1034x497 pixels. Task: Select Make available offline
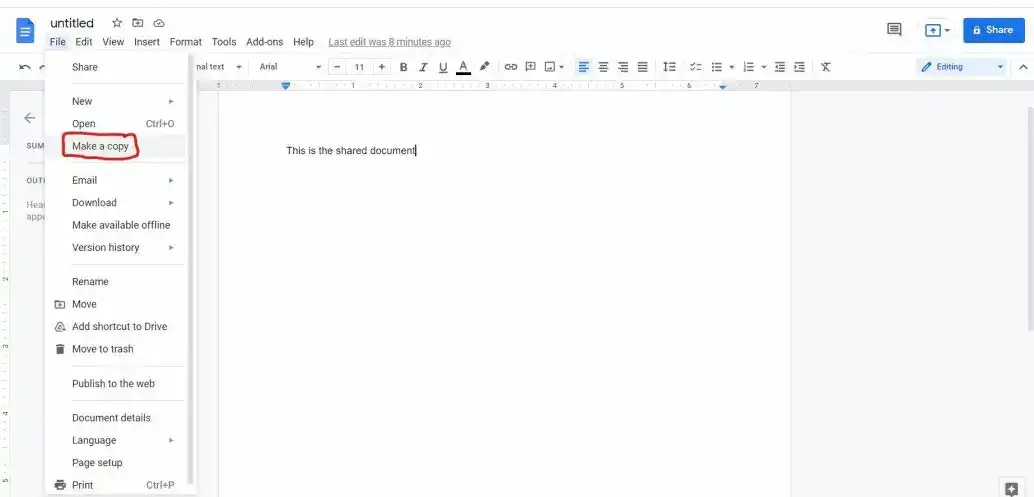tap(115, 225)
